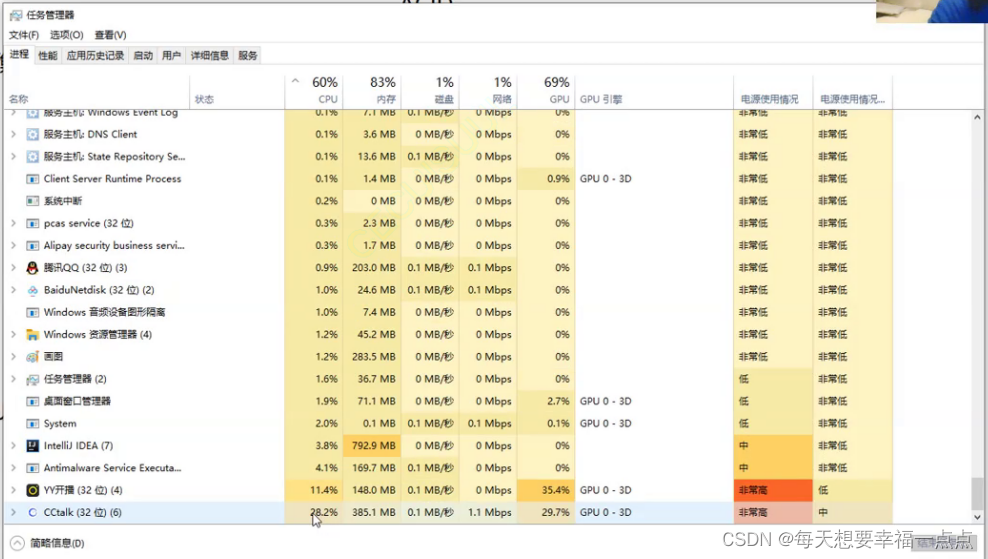Click the State Repository service host icon
Image resolution: width=988 pixels, height=559 pixels.
click(x=33, y=156)
